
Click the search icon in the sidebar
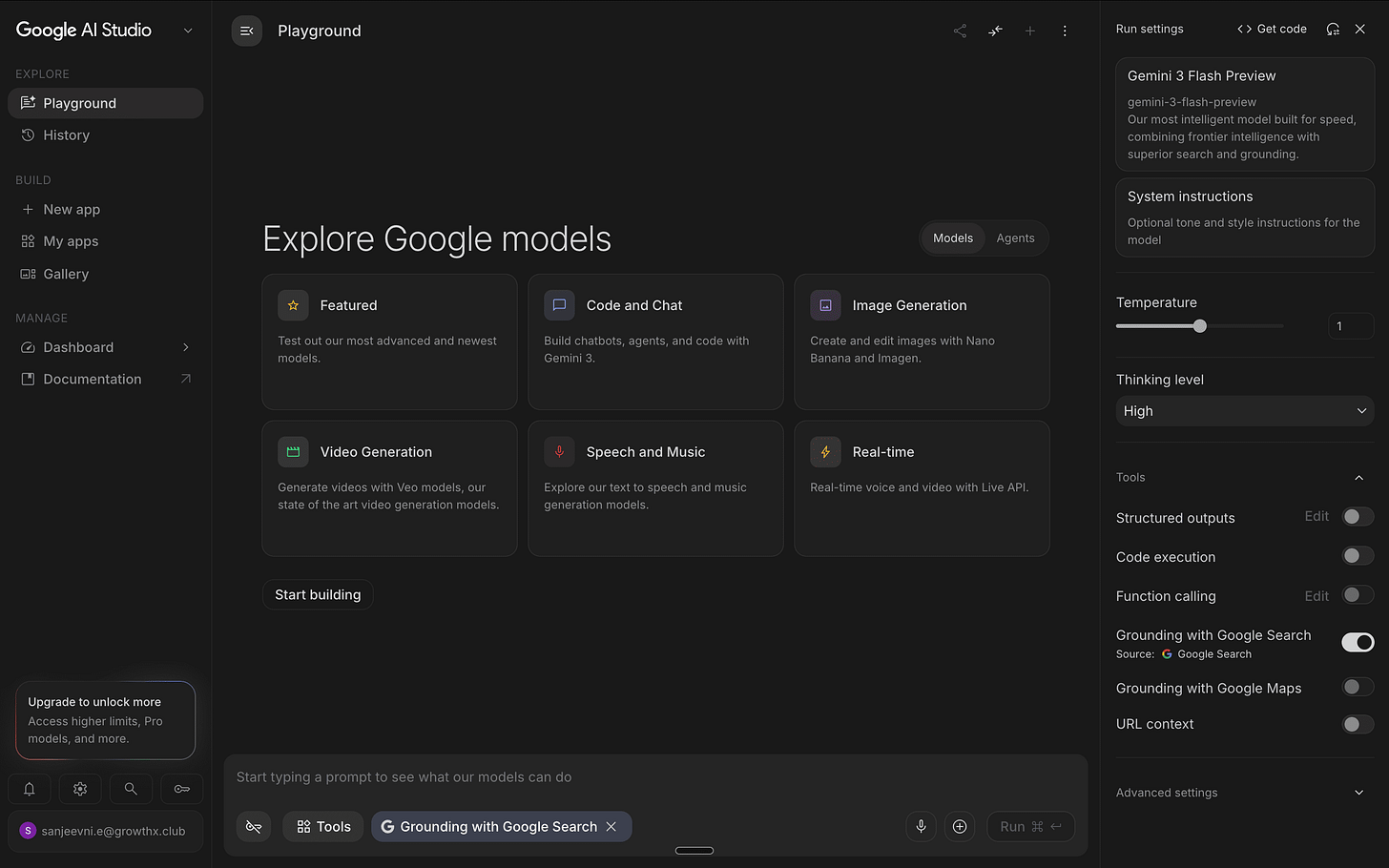click(131, 789)
